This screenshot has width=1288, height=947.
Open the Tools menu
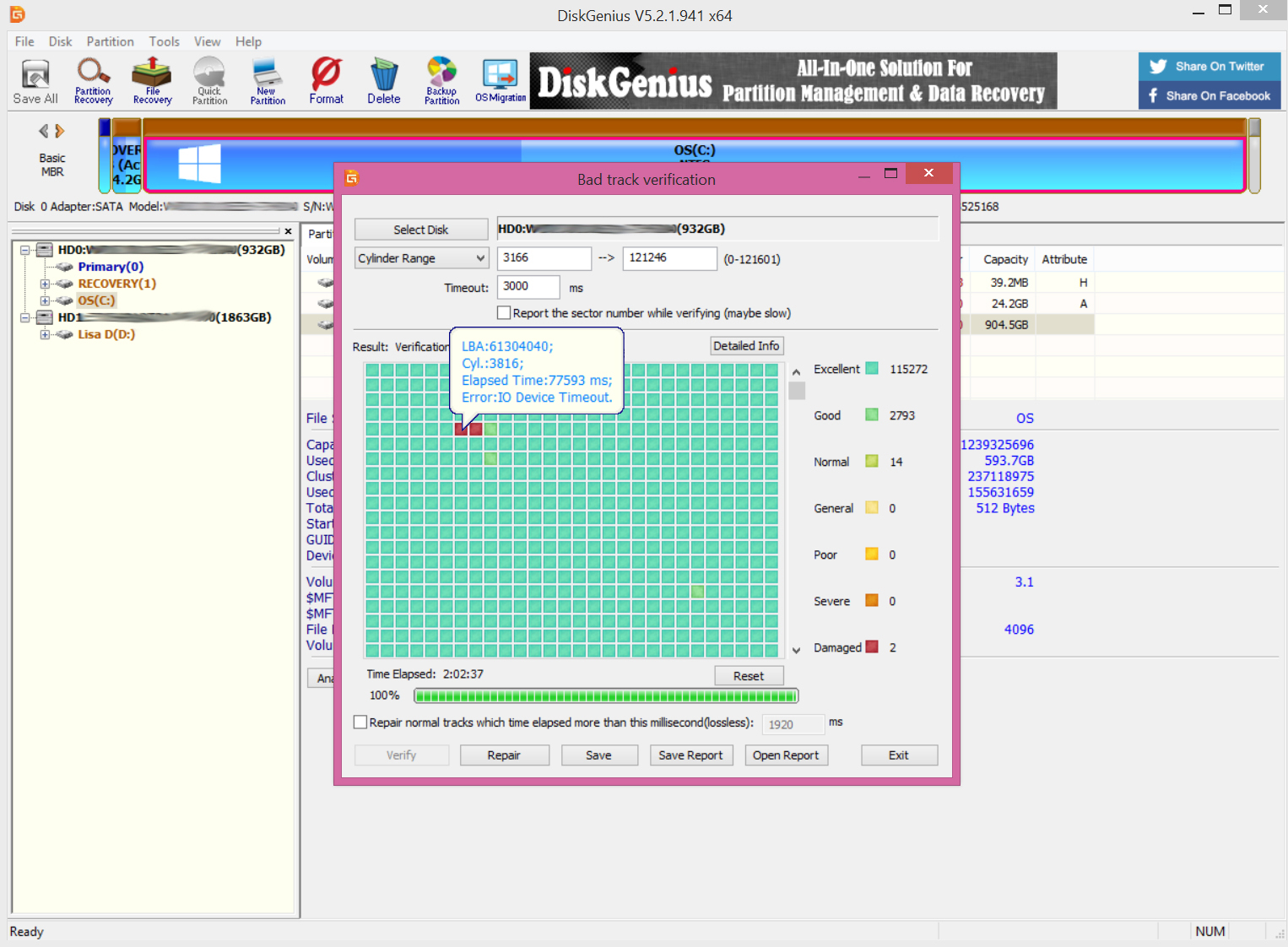164,41
